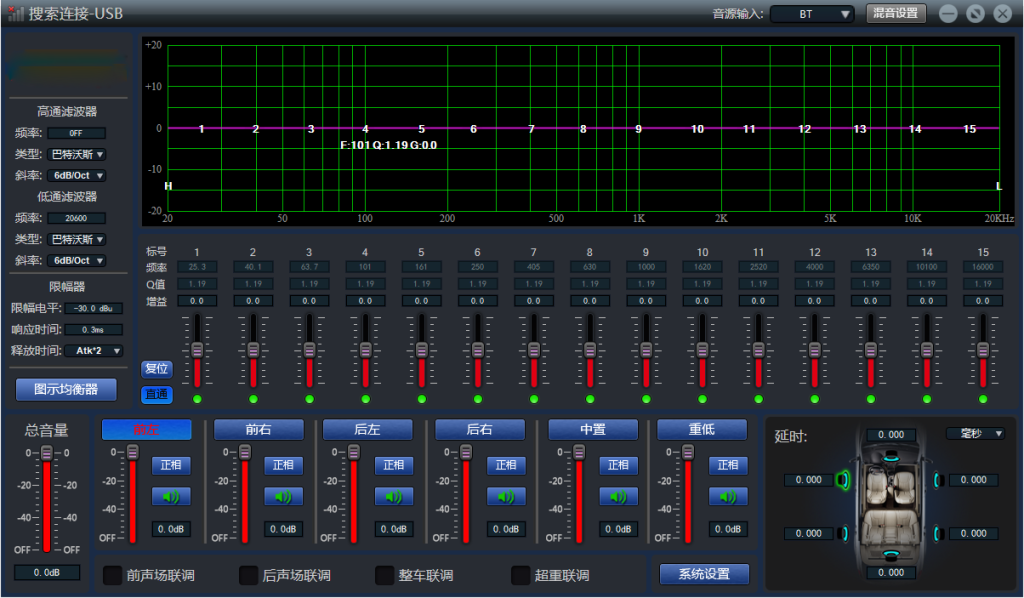Image resolution: width=1024 pixels, height=598 pixels.
Task: Open low-pass filter 类型 dropdown
Action: pos(77,240)
